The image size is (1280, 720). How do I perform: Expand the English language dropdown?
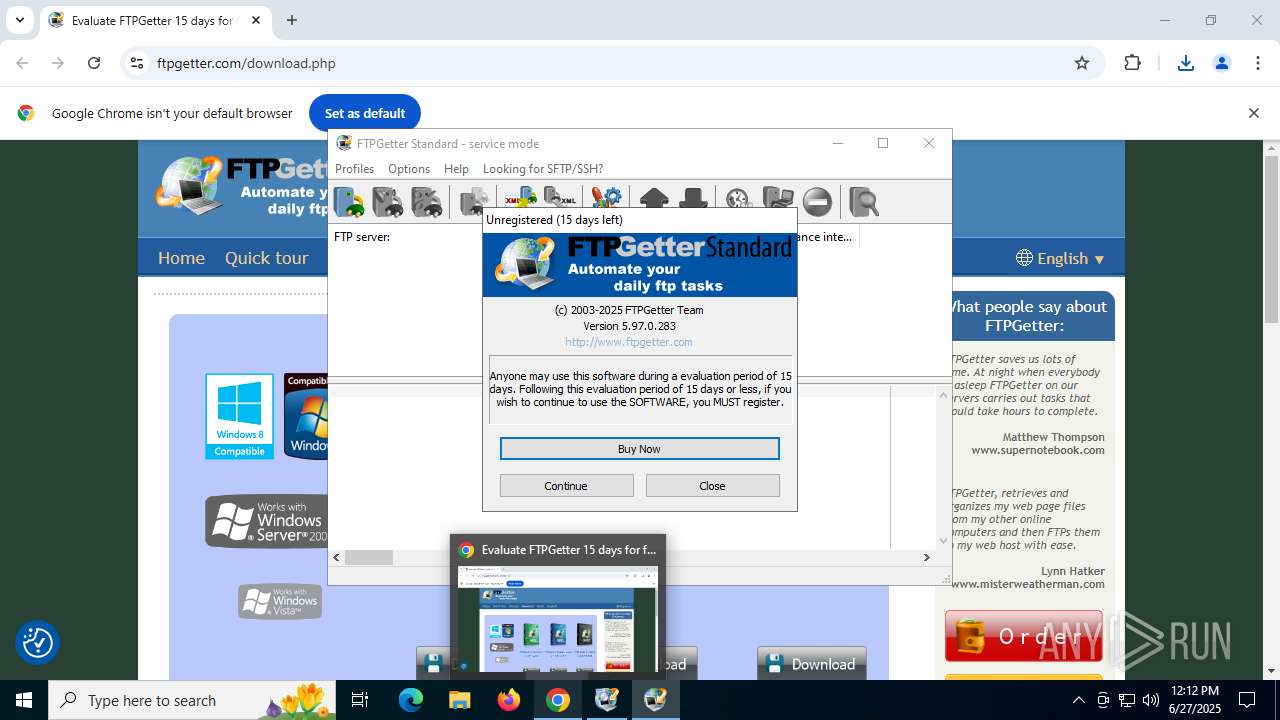1060,258
